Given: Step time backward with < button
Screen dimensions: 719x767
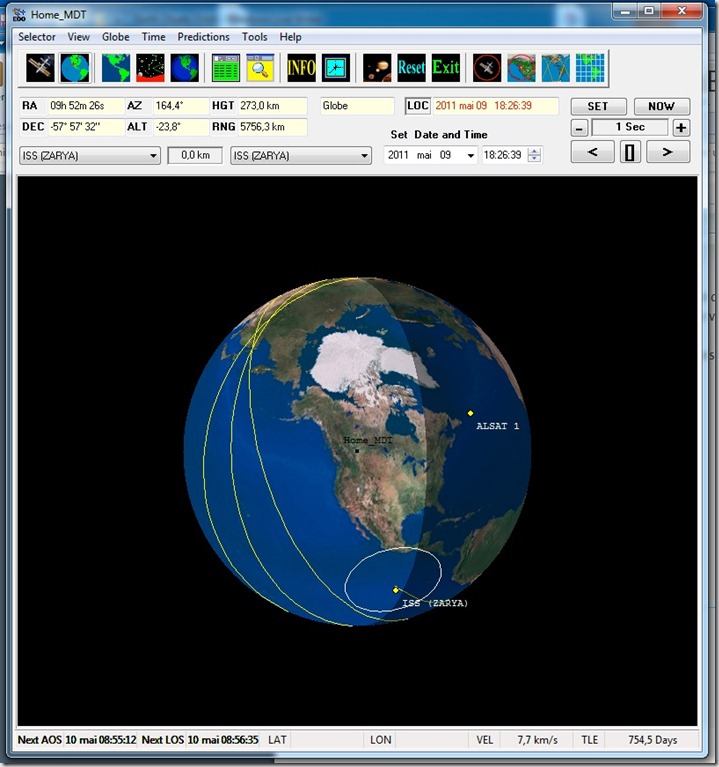Looking at the screenshot, I should coord(592,152).
